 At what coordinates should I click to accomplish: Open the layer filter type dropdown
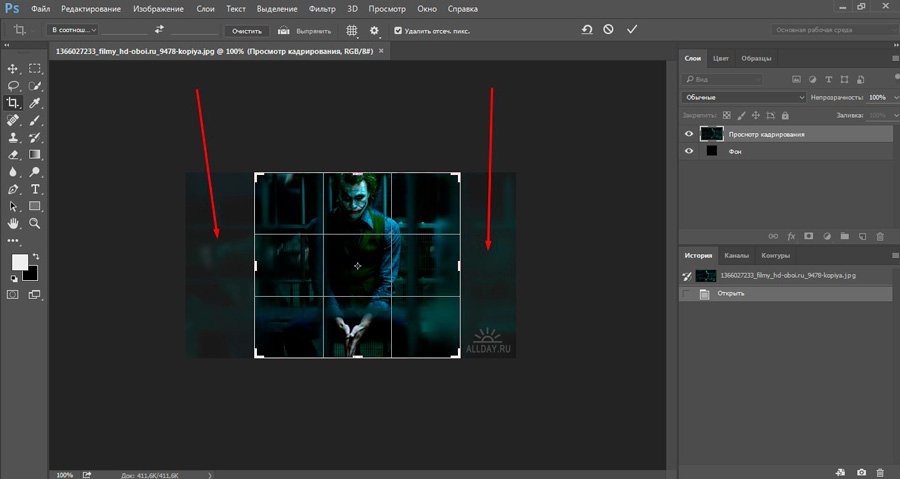coord(722,80)
